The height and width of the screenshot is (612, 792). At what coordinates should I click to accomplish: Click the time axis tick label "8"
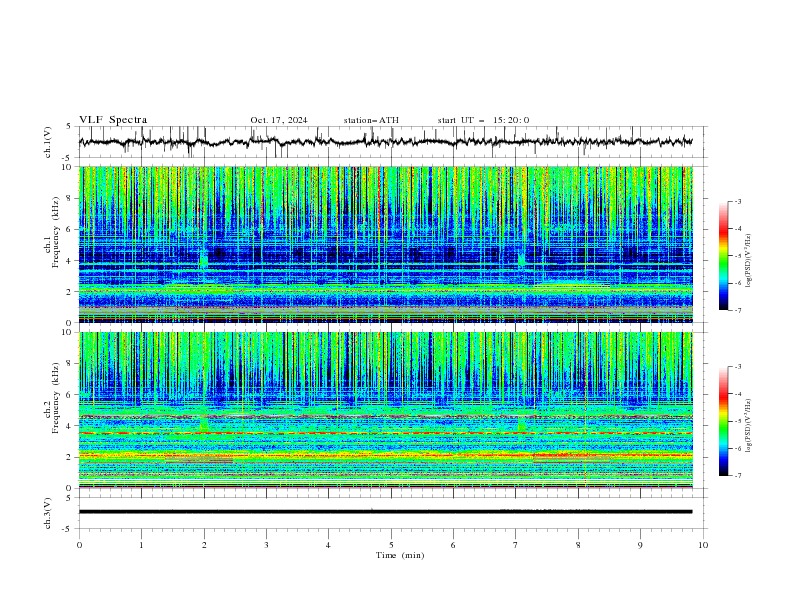click(578, 545)
